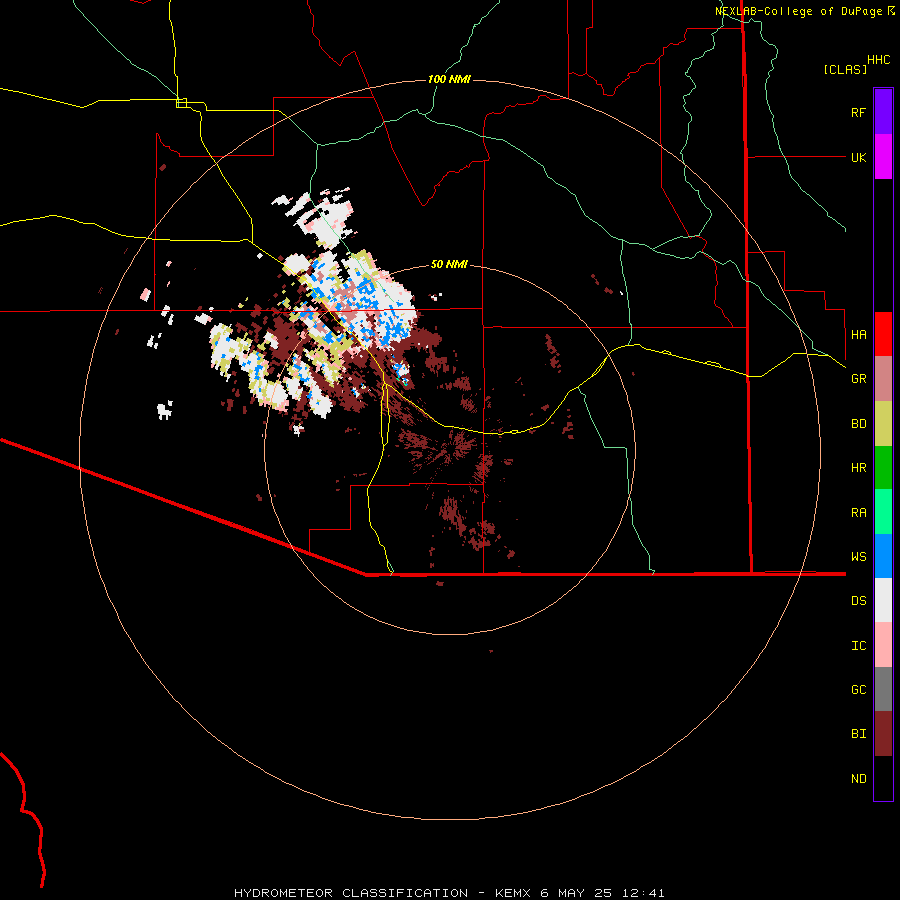Click the 50 NMI range ring label
This screenshot has height=900, width=900.
449,264
